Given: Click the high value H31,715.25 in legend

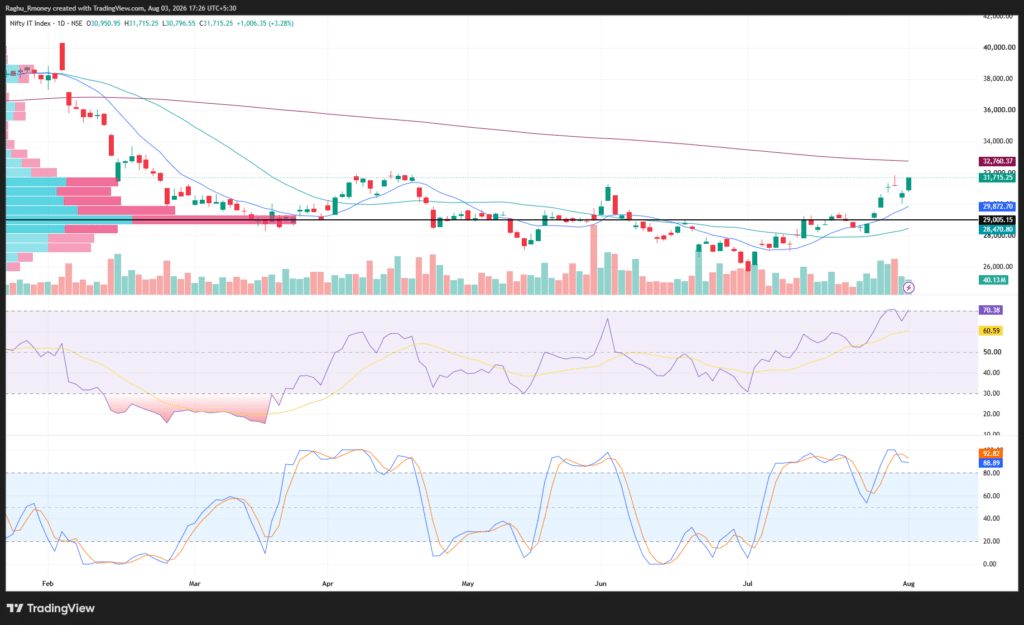Looking at the screenshot, I should click(x=141, y=24).
